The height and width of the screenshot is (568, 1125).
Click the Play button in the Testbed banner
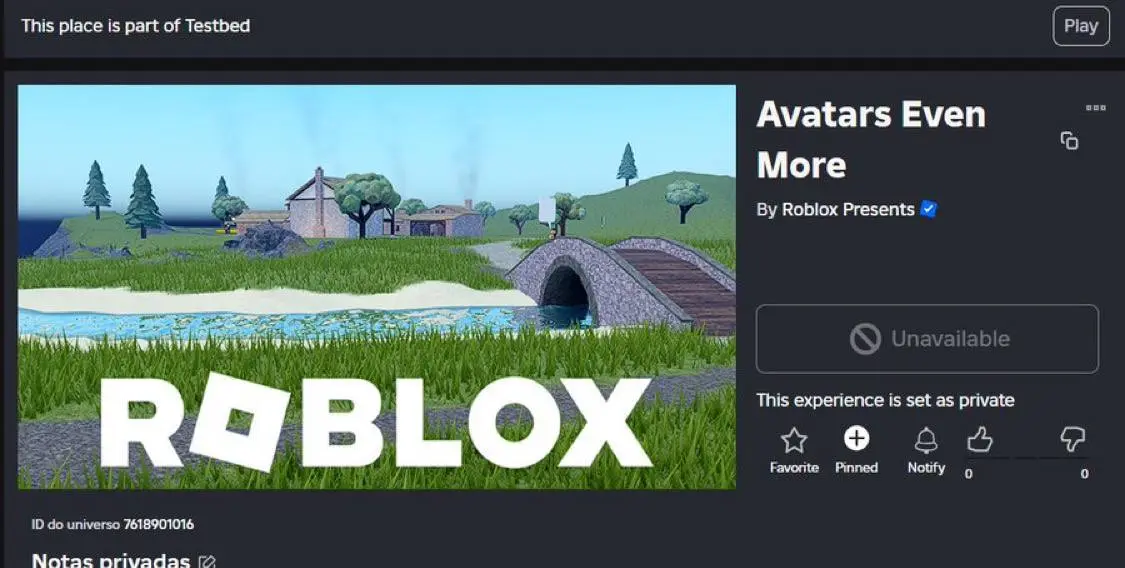click(1081, 26)
